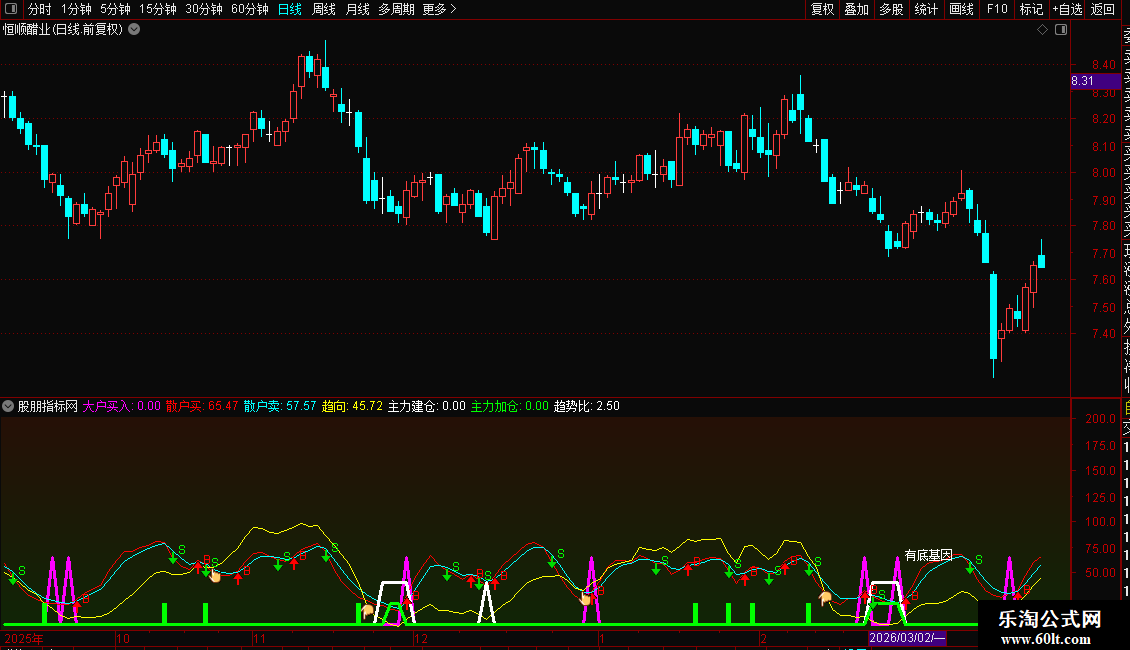Click the 复权 button

point(822,9)
